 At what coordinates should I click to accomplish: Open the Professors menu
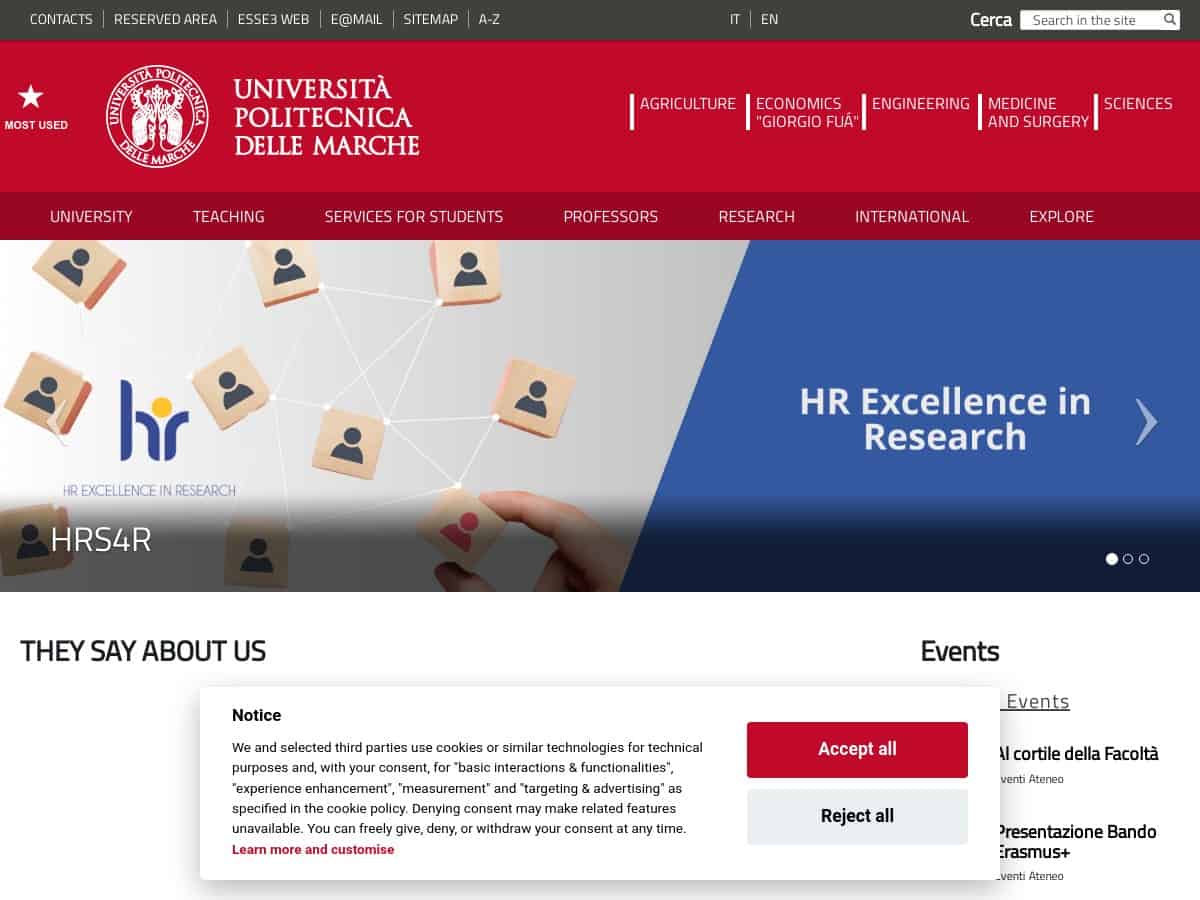tap(611, 216)
